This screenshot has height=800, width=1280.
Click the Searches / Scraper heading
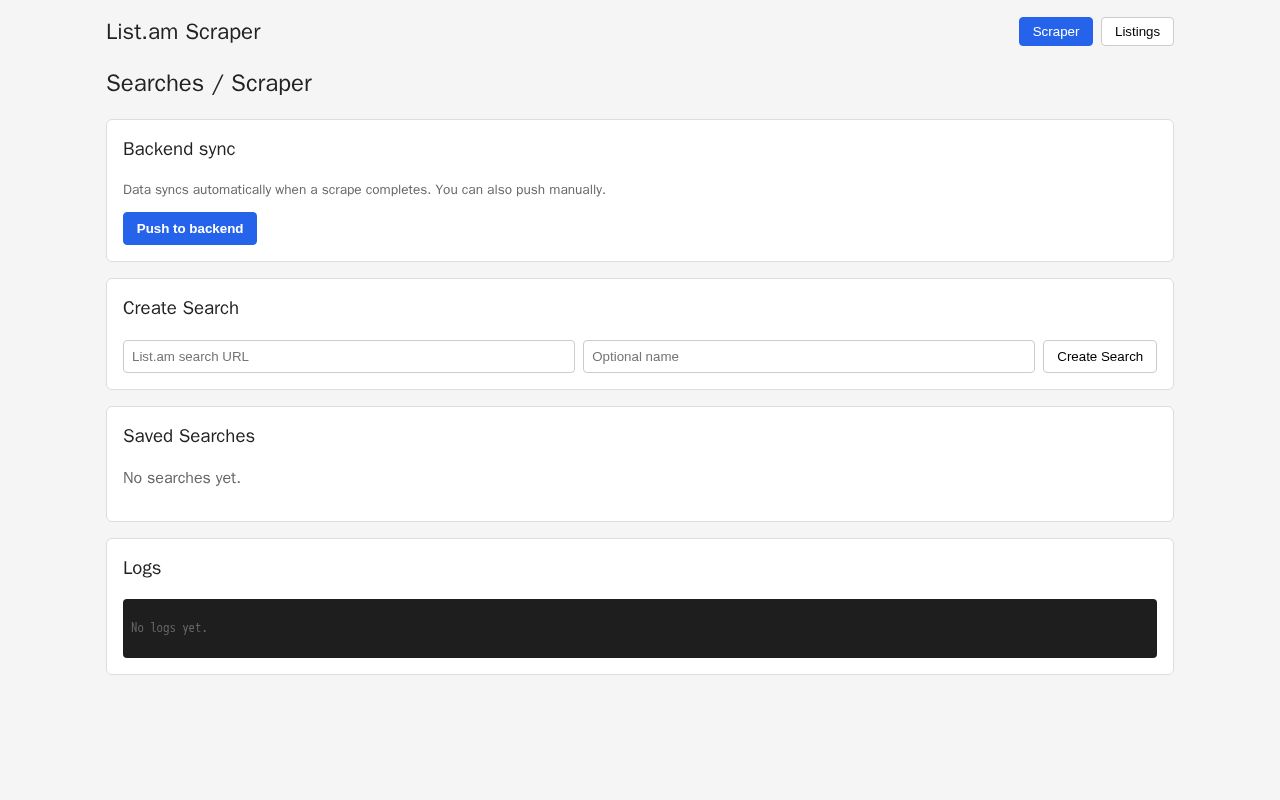tap(209, 83)
